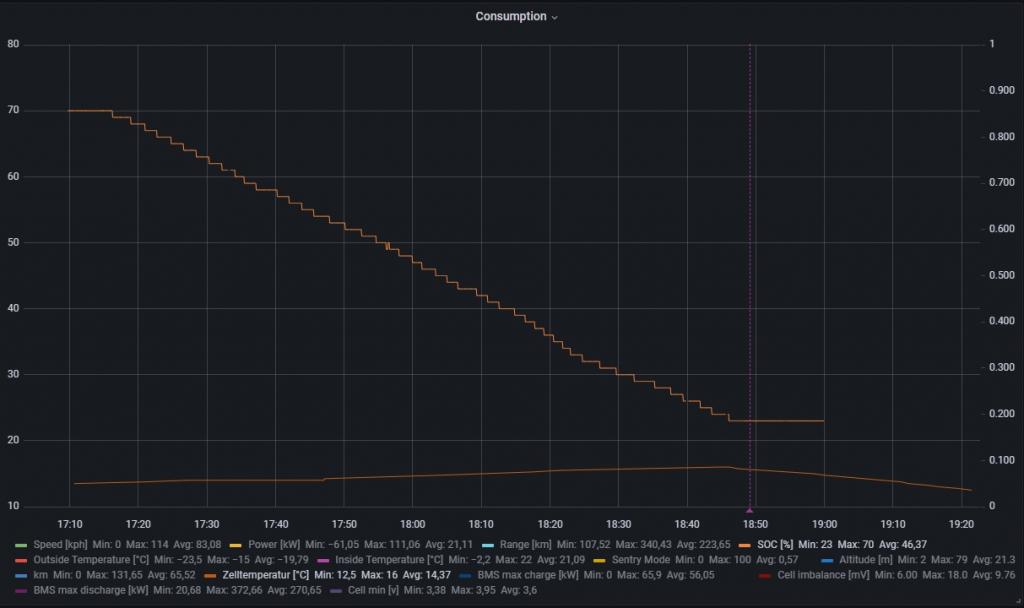The width and height of the screenshot is (1024, 608).
Task: Click the yellow Sentry Mode color swatch
Action: [599, 560]
